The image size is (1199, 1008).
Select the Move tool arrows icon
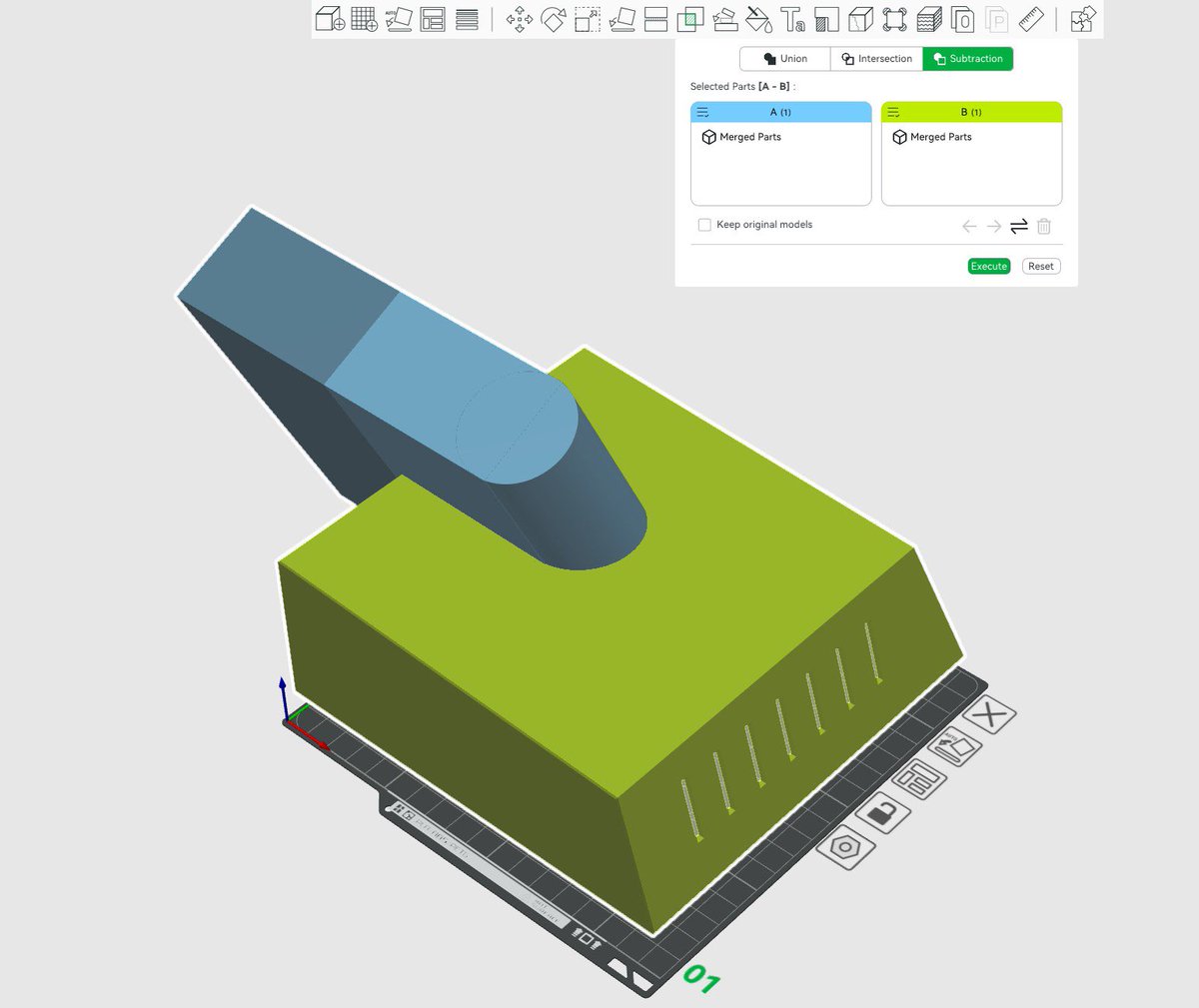pyautogui.click(x=520, y=19)
